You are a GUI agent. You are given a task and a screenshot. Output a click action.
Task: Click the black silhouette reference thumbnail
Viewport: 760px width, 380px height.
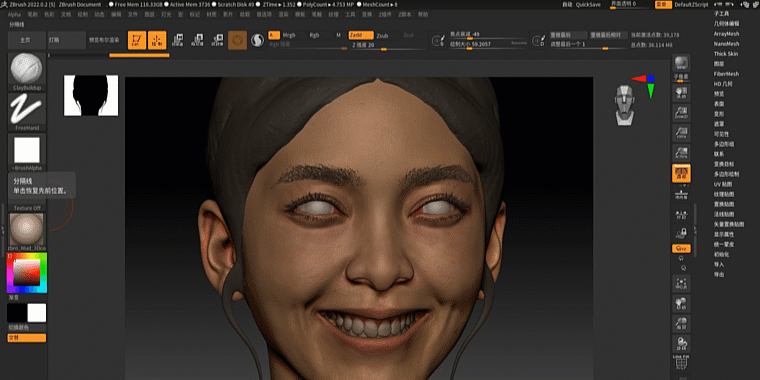(x=91, y=95)
